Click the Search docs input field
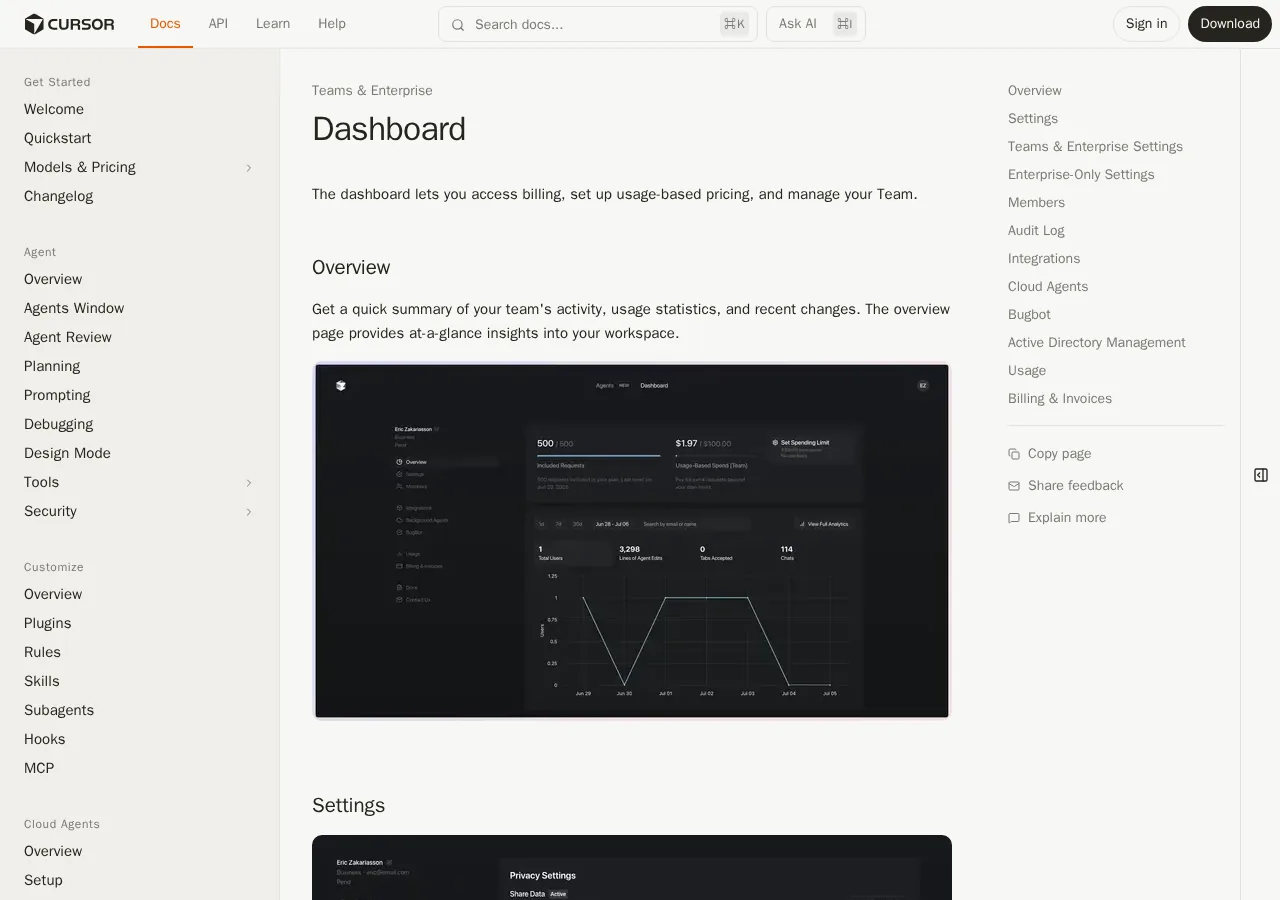Screen dimensions: 1280x900 [x=598, y=24]
